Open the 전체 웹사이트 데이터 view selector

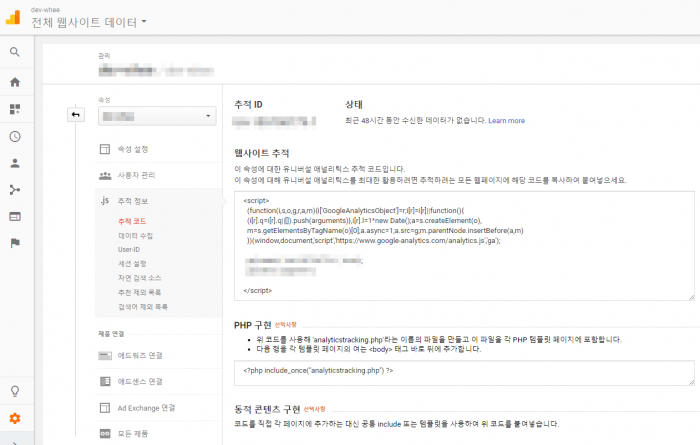88,22
